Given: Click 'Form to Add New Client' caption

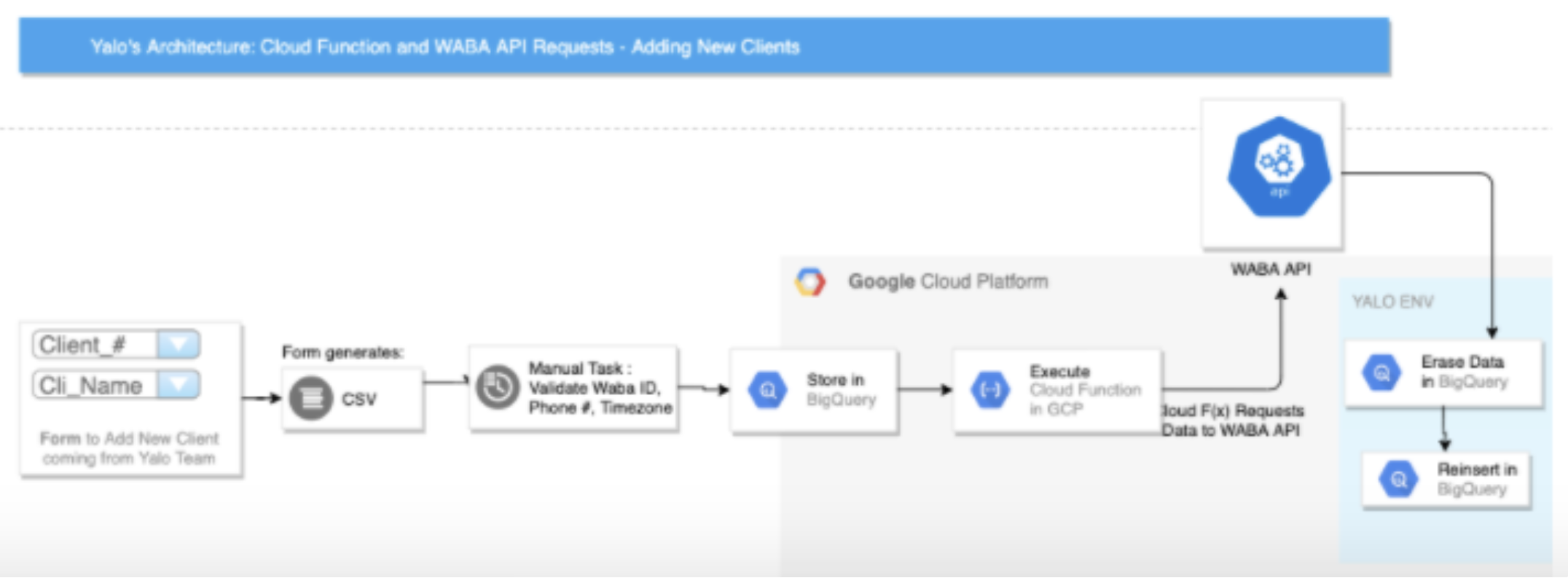Looking at the screenshot, I should pyautogui.click(x=129, y=439).
